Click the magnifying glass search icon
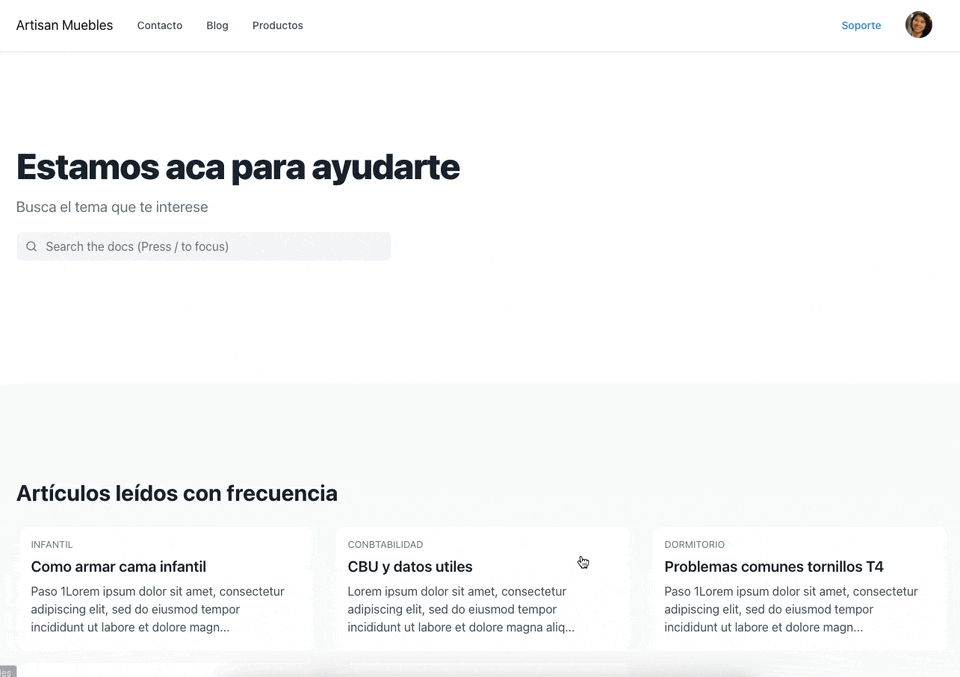 pos(31,246)
